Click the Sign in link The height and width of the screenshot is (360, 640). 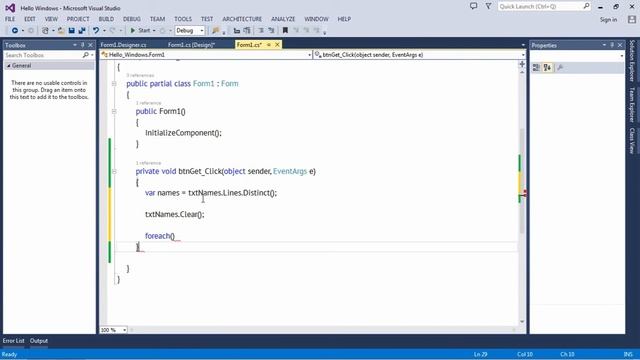pos(608,20)
